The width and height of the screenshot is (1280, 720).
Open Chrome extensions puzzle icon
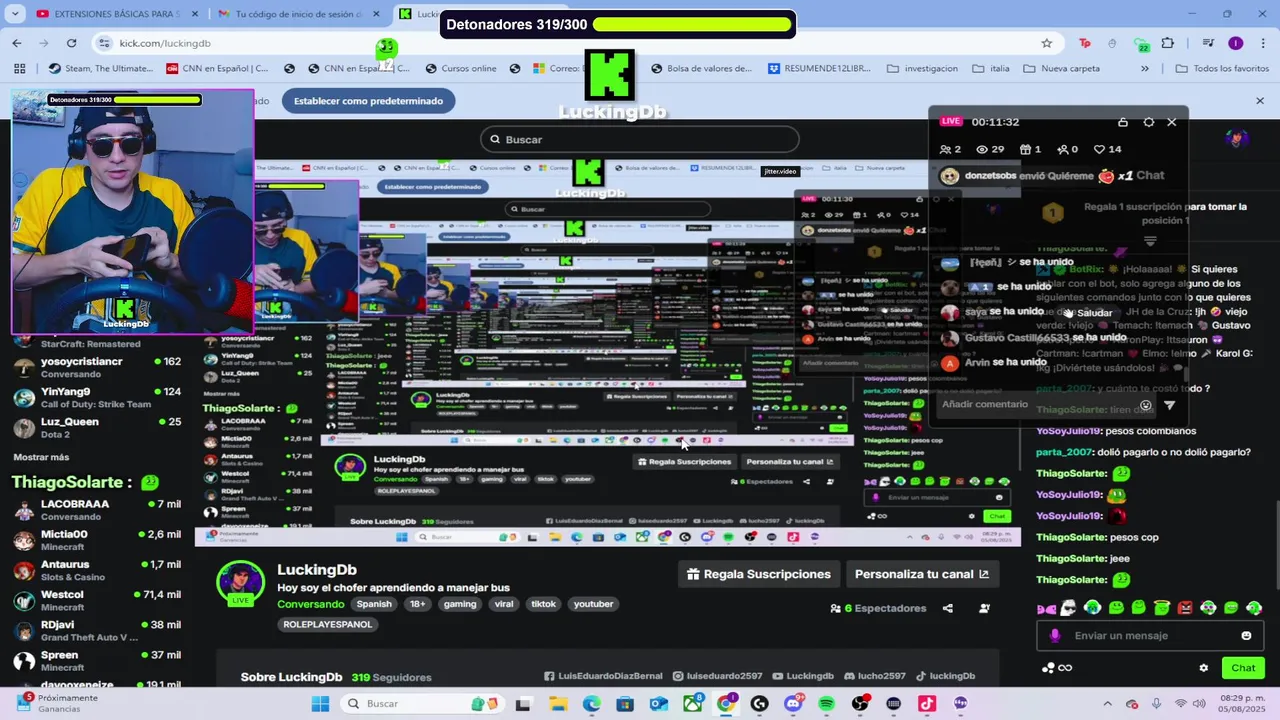pos(1167,43)
